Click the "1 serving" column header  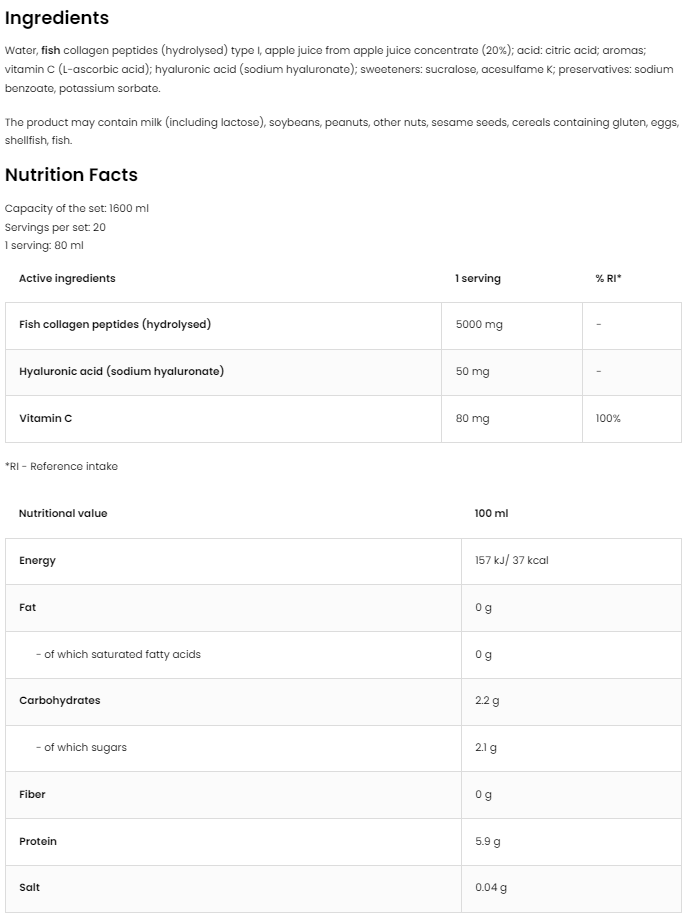coord(478,278)
